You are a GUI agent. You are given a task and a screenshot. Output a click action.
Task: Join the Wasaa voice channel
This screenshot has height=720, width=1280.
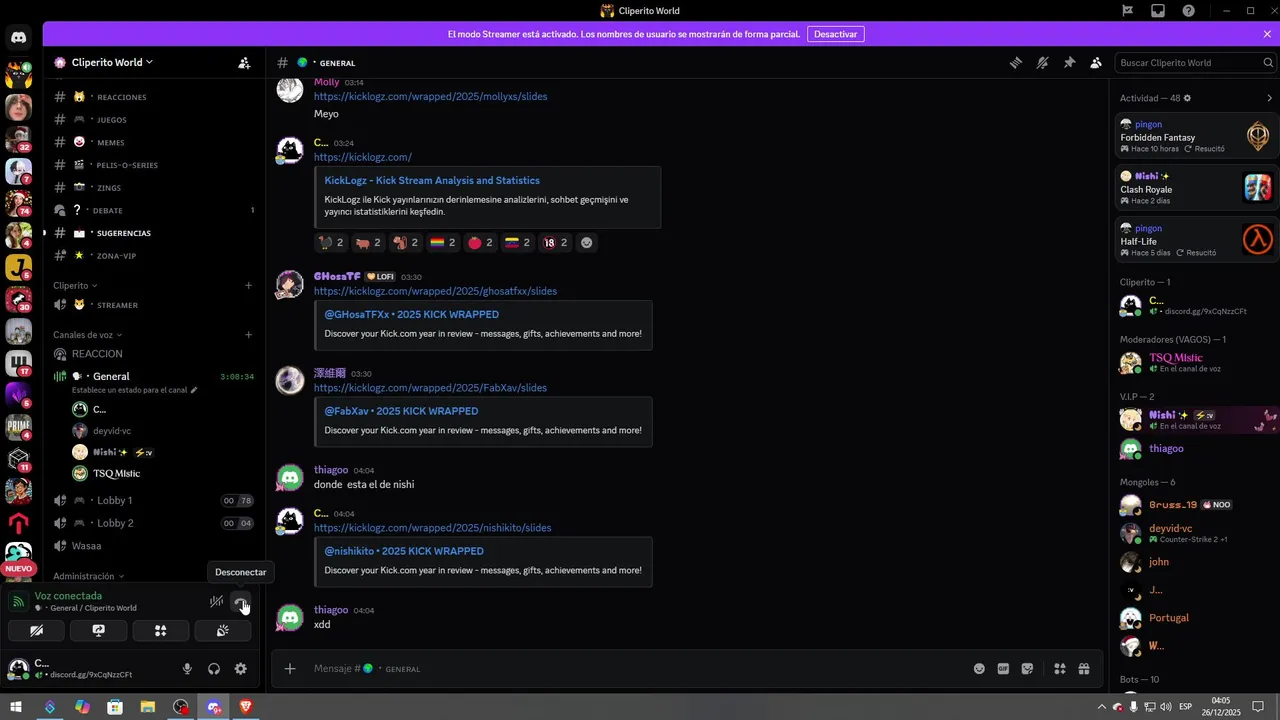[x=155, y=546]
